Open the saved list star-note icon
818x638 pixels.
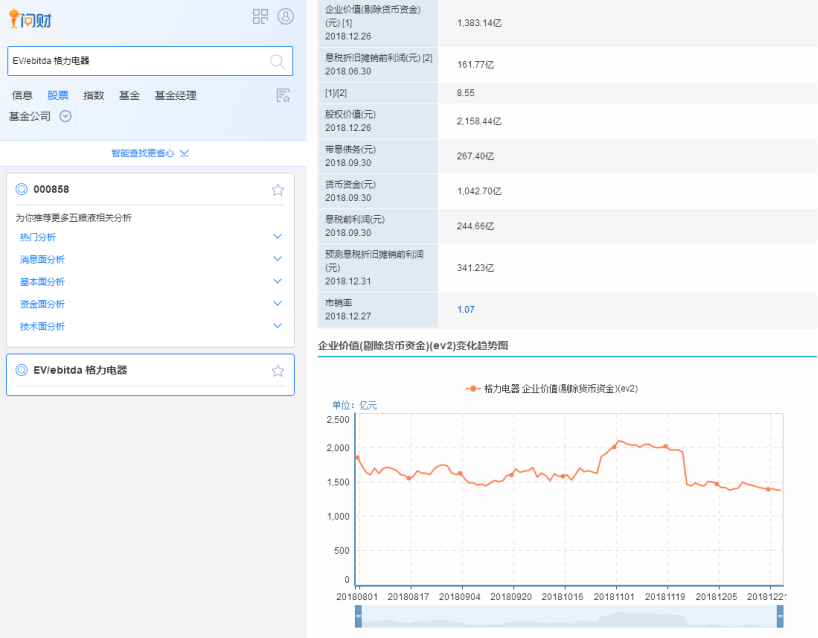[x=283, y=95]
